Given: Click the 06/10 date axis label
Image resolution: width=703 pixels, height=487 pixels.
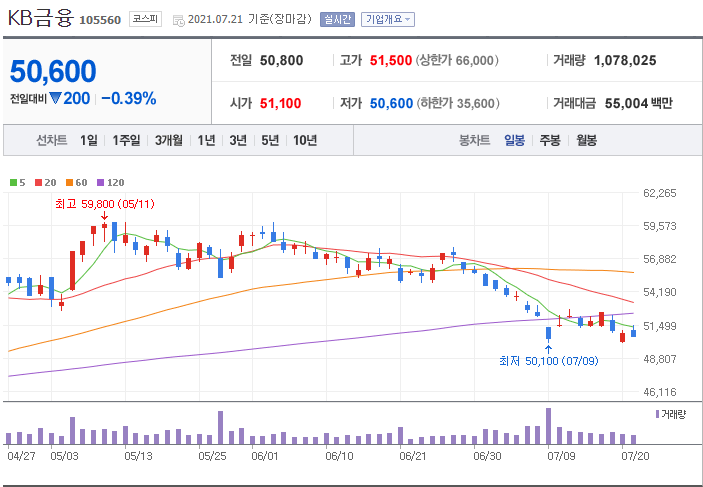Looking at the screenshot, I should click(x=339, y=456).
